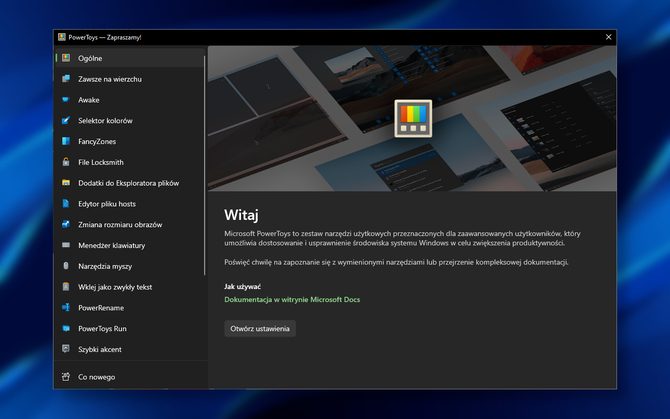Click the Zmiana rozmiaru obrazów icon

coord(66,224)
